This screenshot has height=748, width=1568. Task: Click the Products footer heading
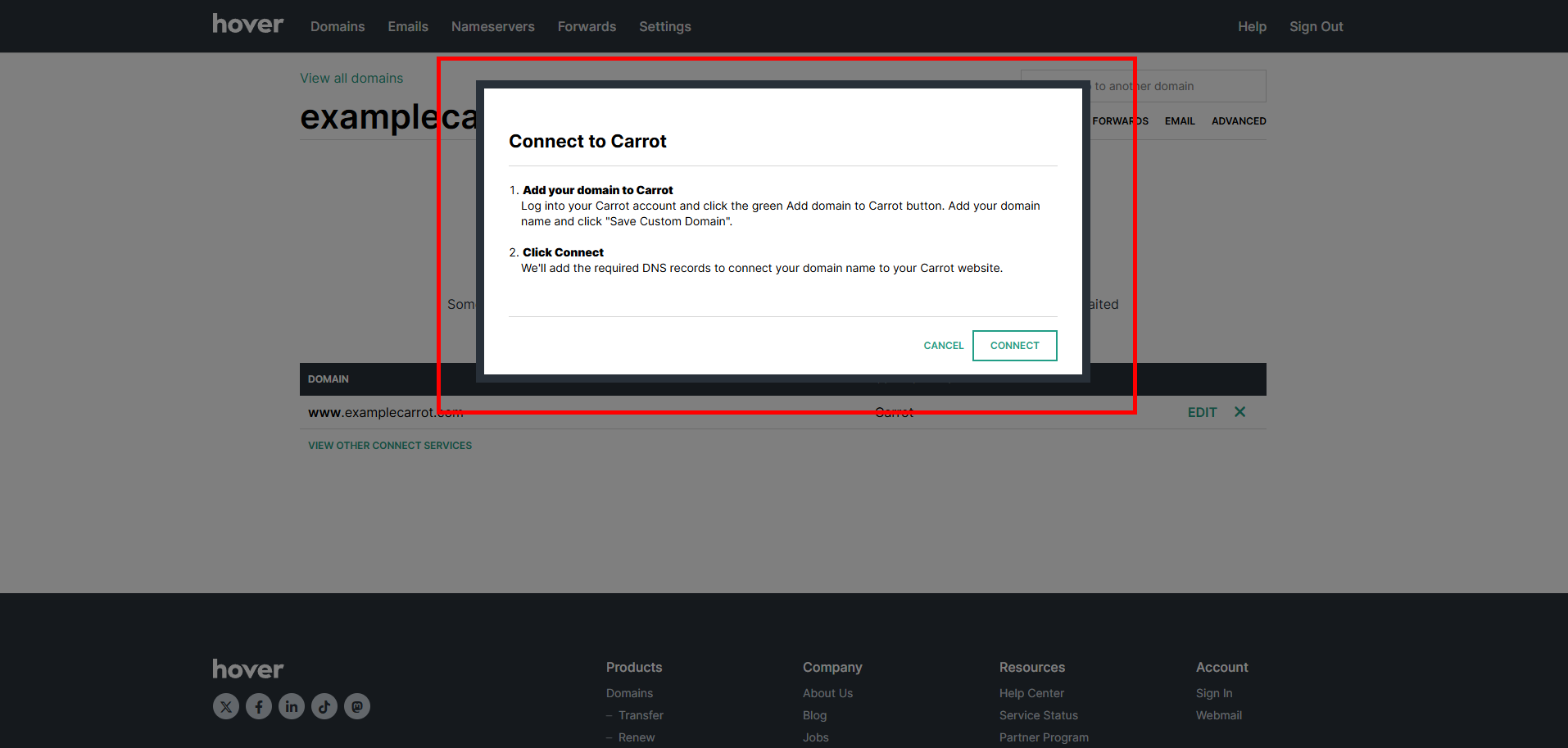coord(634,668)
